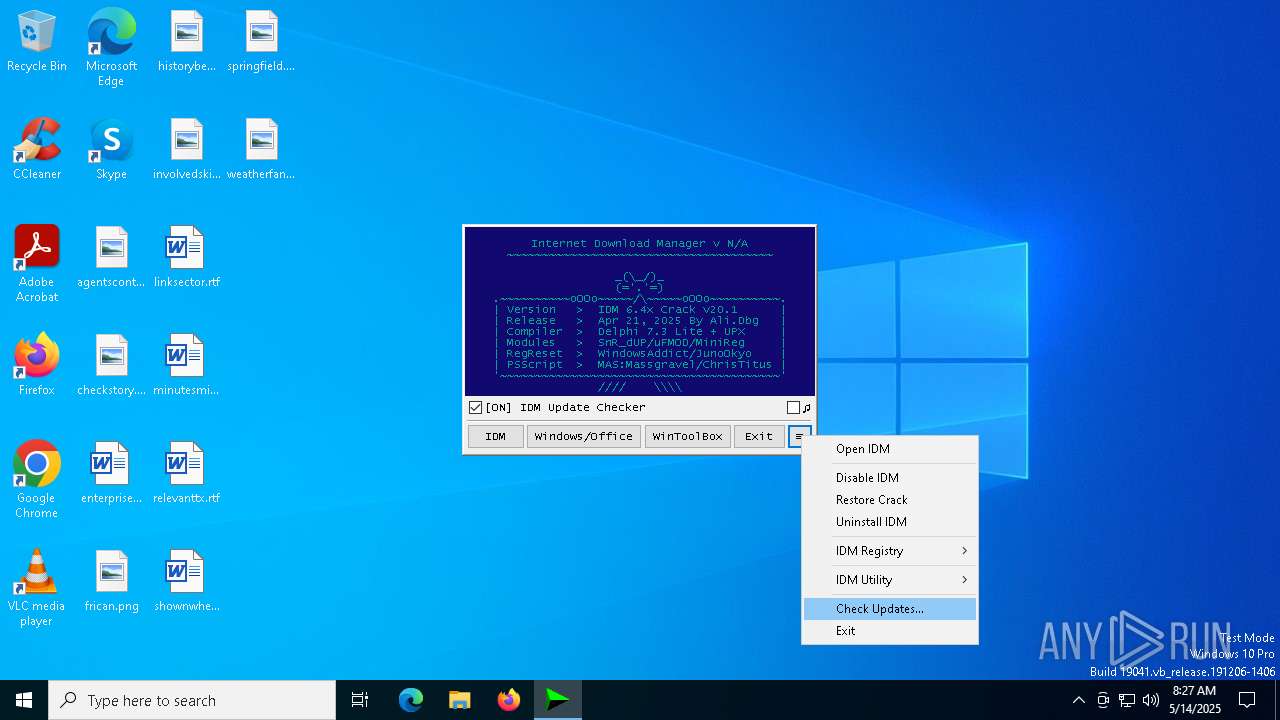
Task: Open Firefox desktop shortcut
Action: tap(37, 366)
